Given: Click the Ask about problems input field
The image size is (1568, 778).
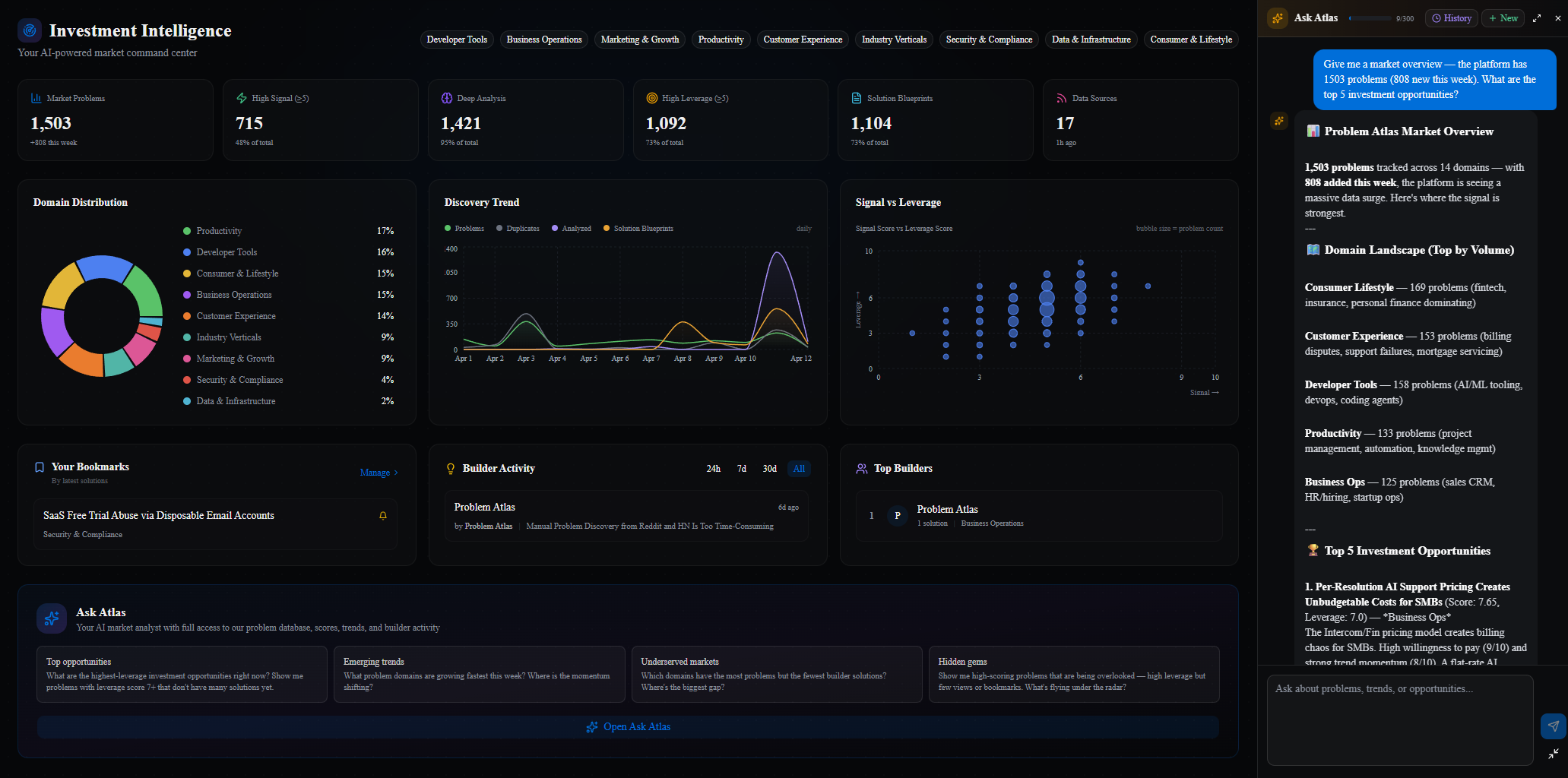Looking at the screenshot, I should click(1399, 718).
